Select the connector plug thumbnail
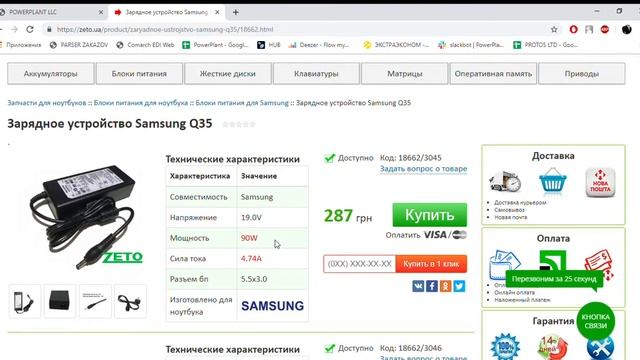The image size is (640, 360). point(95,301)
